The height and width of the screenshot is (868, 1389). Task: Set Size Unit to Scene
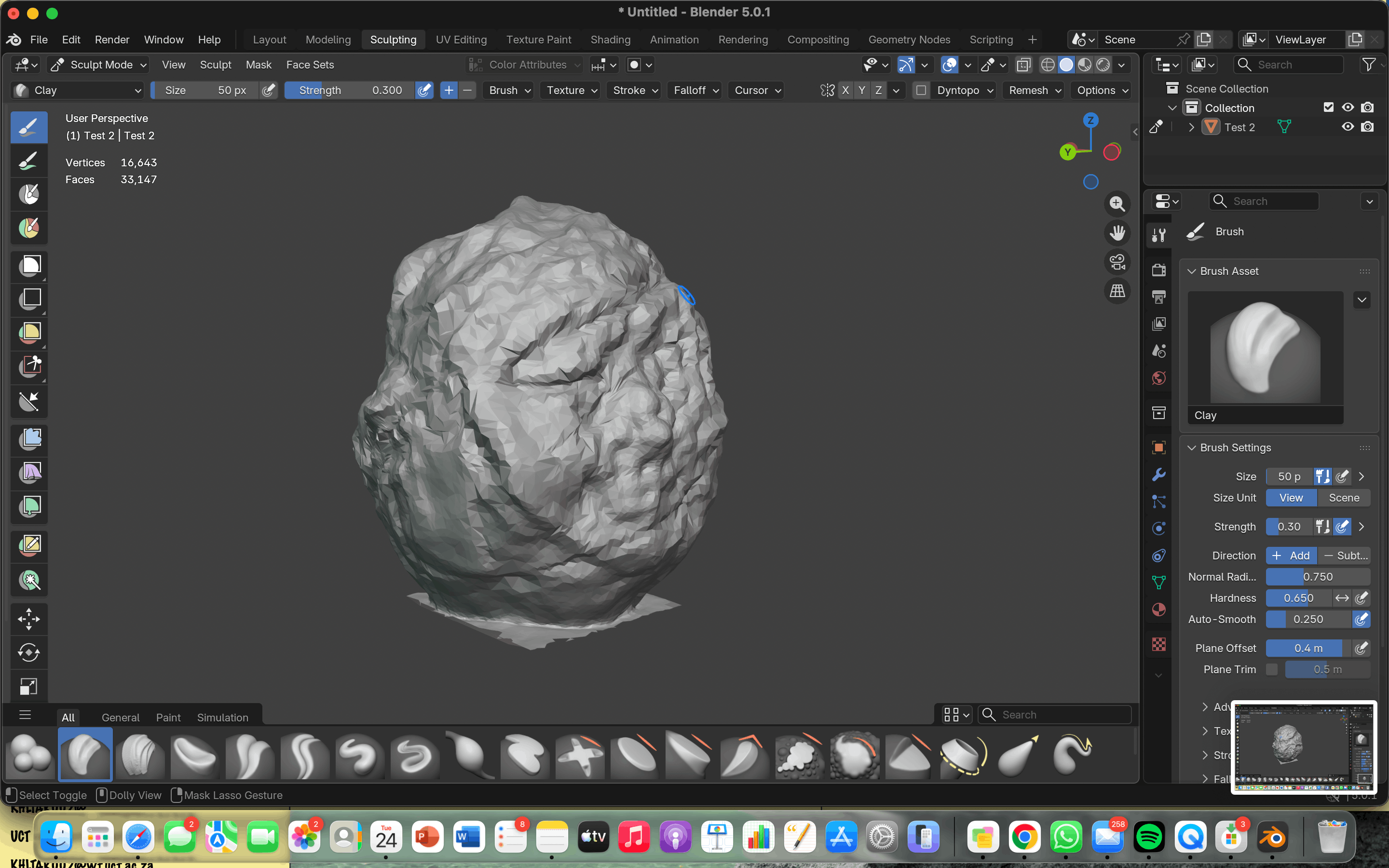[x=1344, y=498]
